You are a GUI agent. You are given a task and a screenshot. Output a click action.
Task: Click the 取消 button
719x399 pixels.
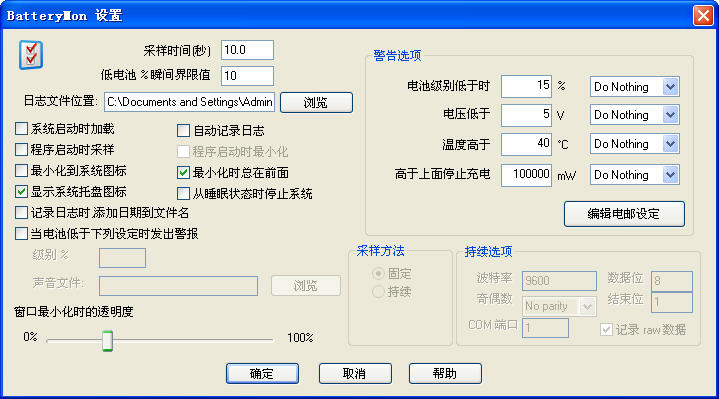point(355,373)
